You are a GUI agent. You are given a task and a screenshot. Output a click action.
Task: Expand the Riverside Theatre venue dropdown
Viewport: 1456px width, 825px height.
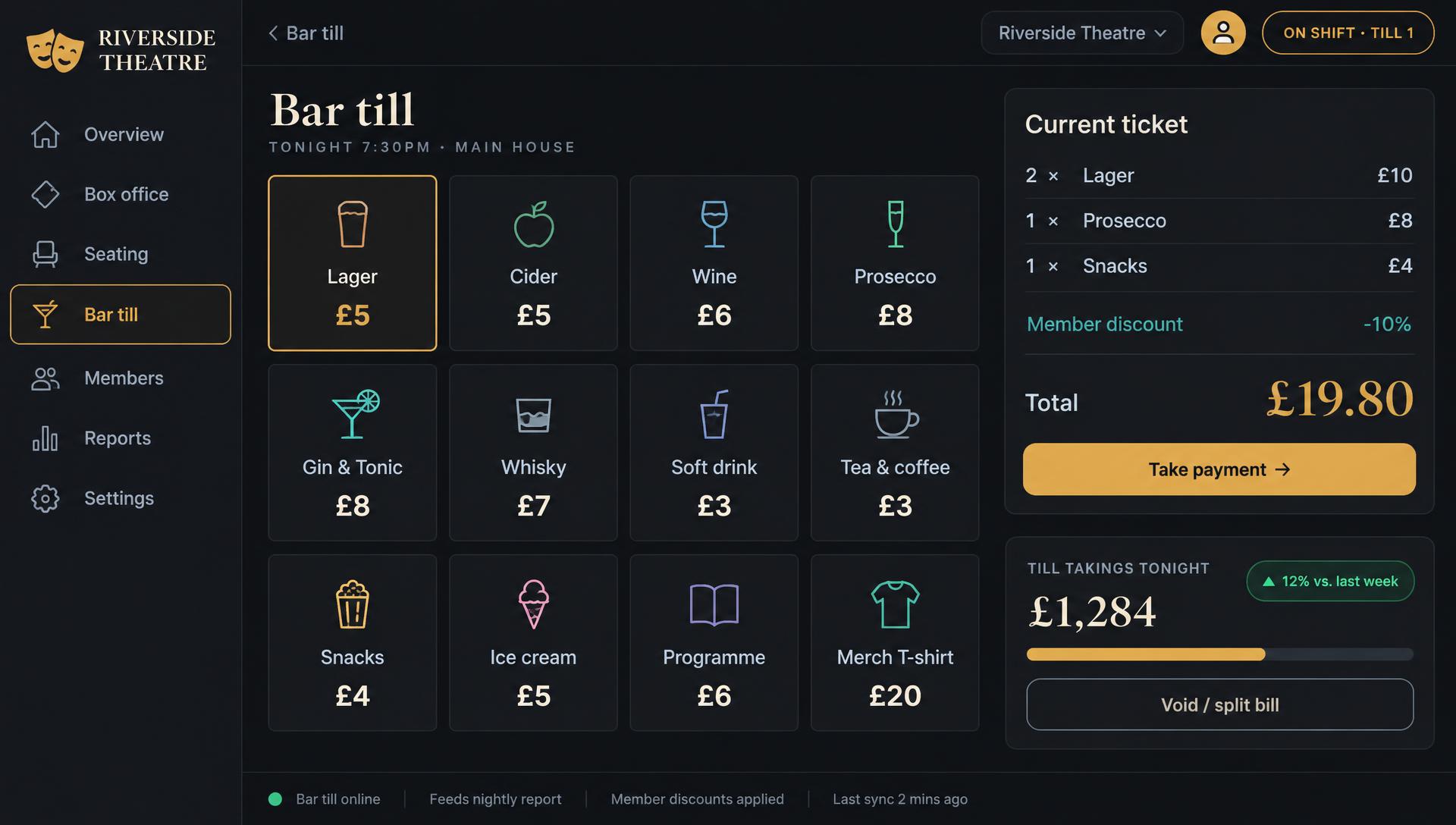click(1082, 33)
